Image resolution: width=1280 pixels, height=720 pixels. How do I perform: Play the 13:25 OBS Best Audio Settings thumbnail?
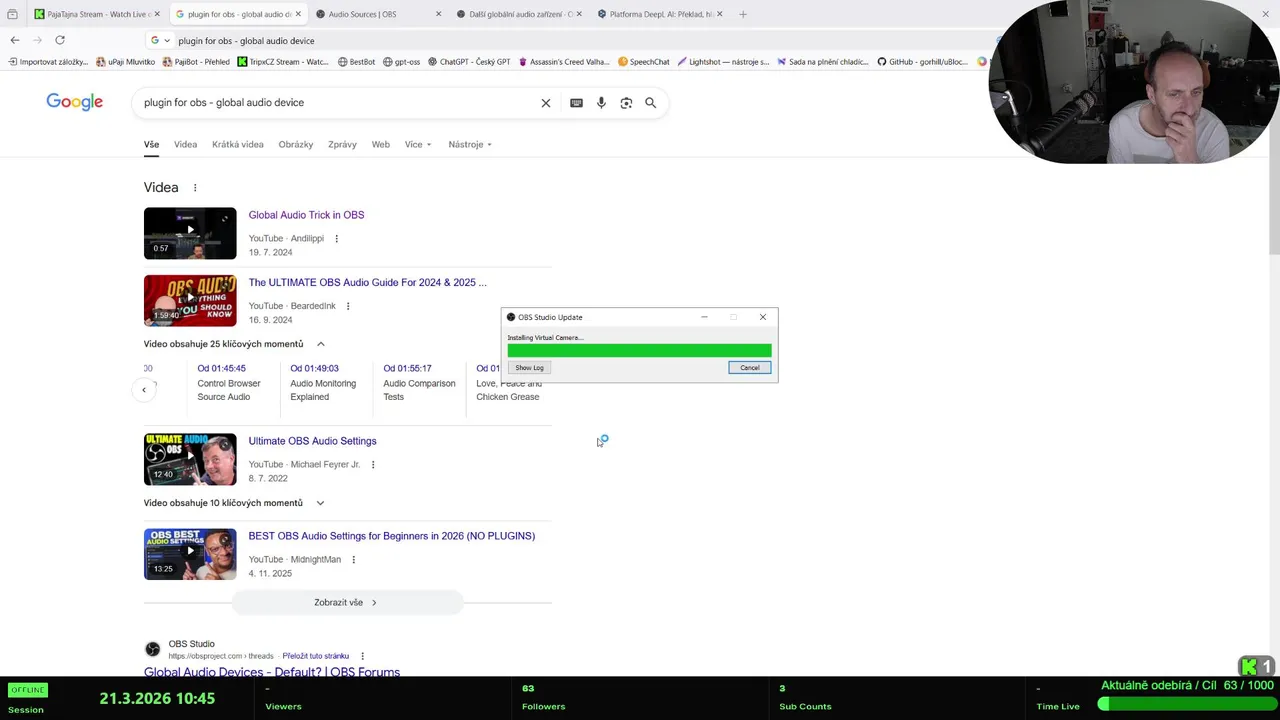coord(190,554)
